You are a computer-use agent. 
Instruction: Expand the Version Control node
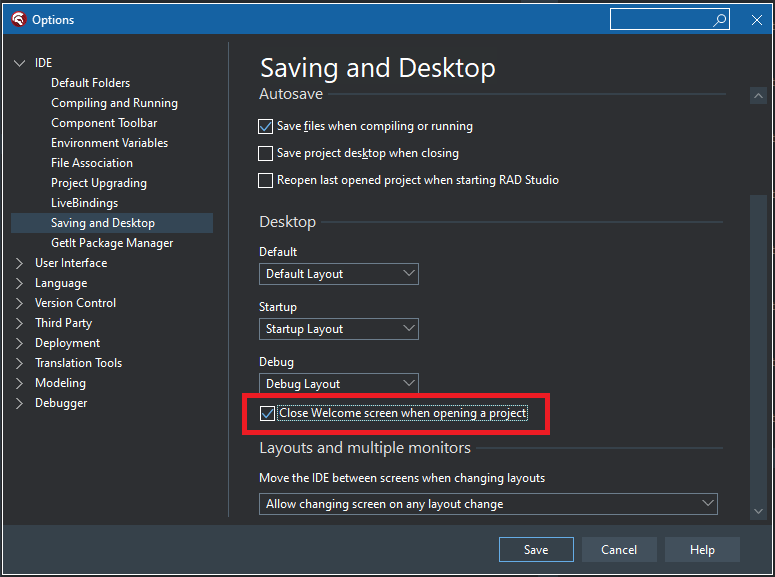19,303
